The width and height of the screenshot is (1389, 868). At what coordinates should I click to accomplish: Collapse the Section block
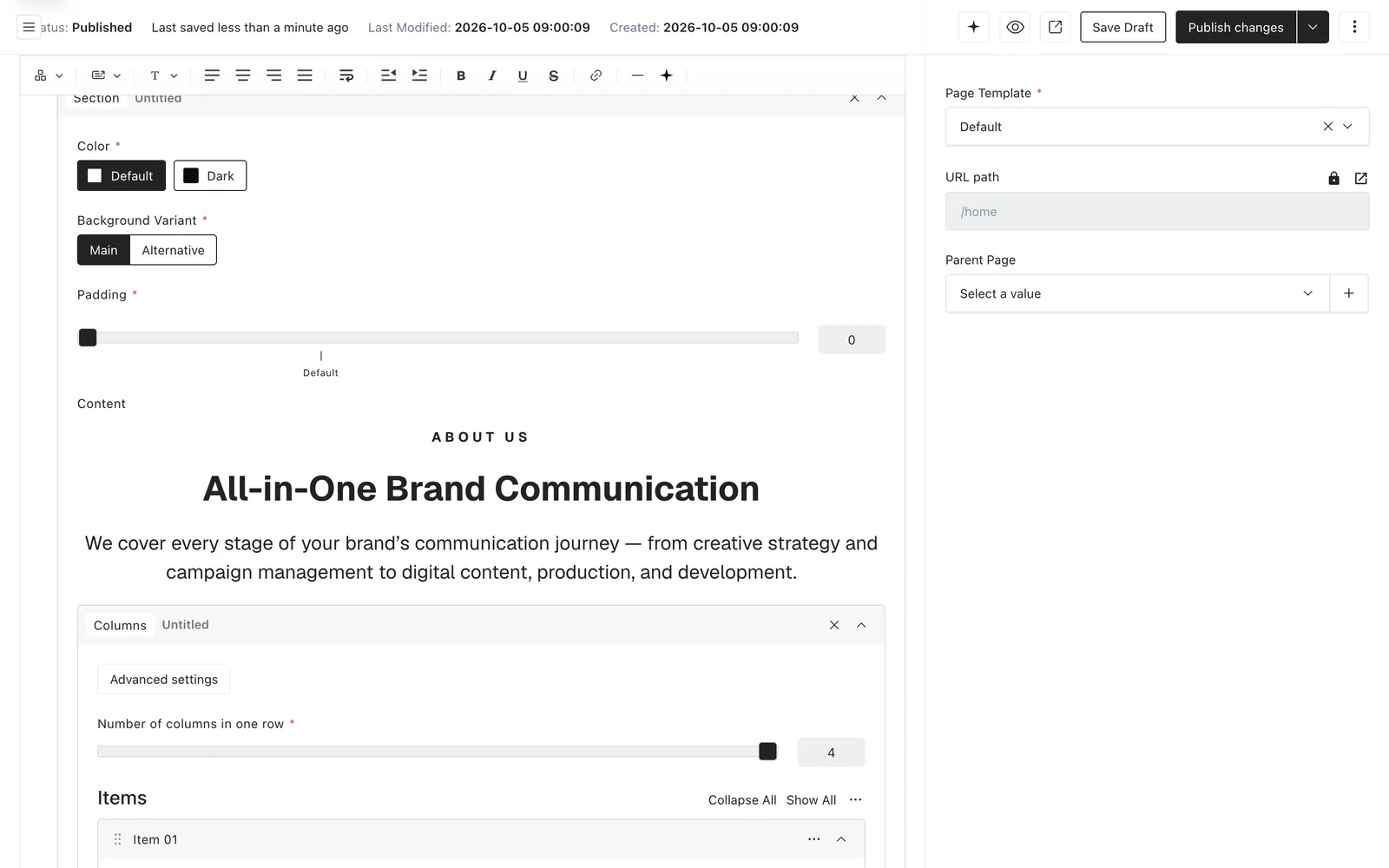(881, 98)
